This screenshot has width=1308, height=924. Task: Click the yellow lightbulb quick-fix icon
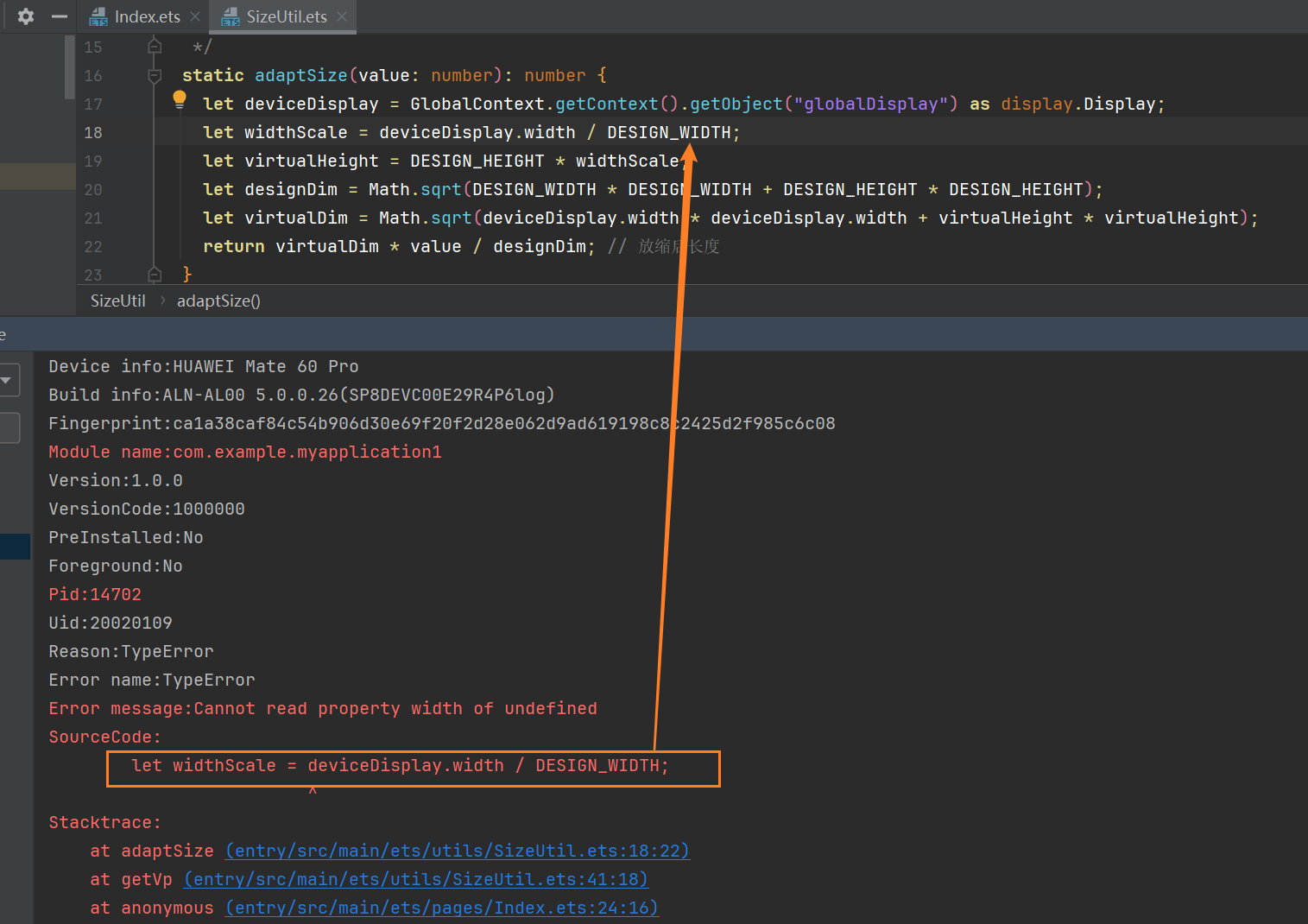(180, 99)
